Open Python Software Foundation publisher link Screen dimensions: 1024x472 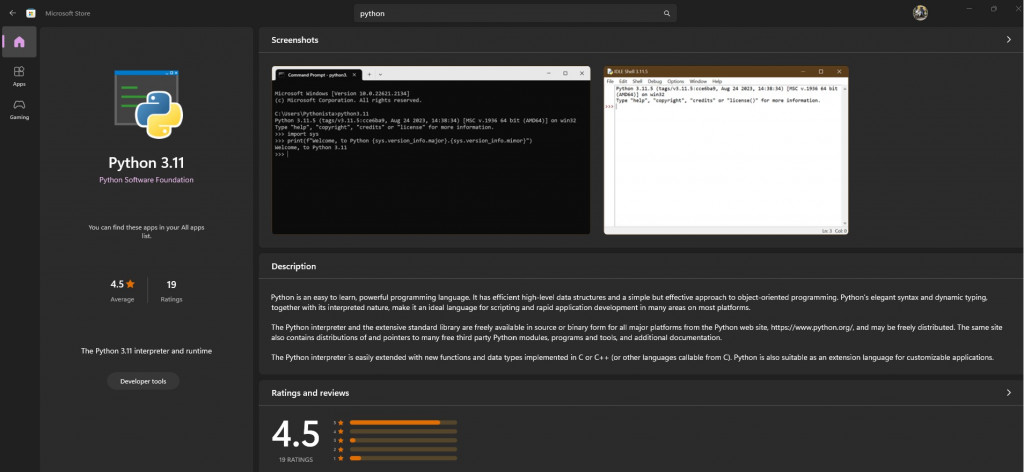[146, 180]
